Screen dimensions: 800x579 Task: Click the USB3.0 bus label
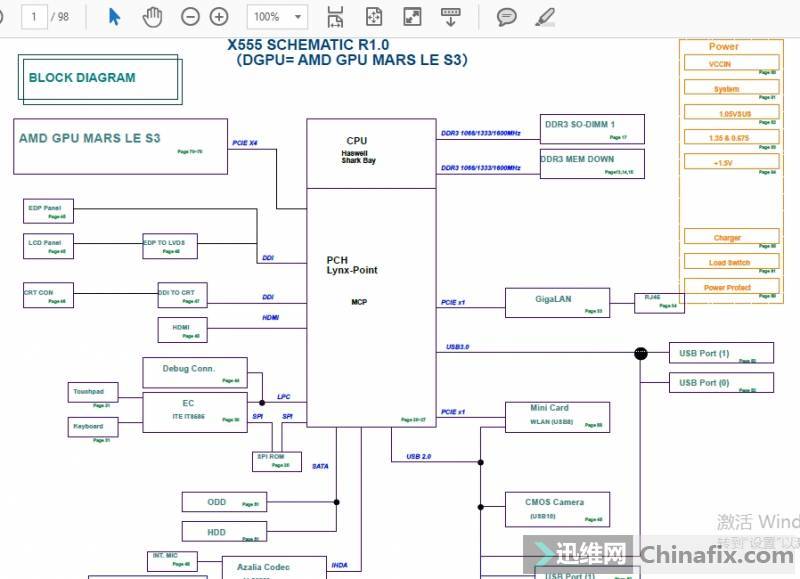pos(458,347)
